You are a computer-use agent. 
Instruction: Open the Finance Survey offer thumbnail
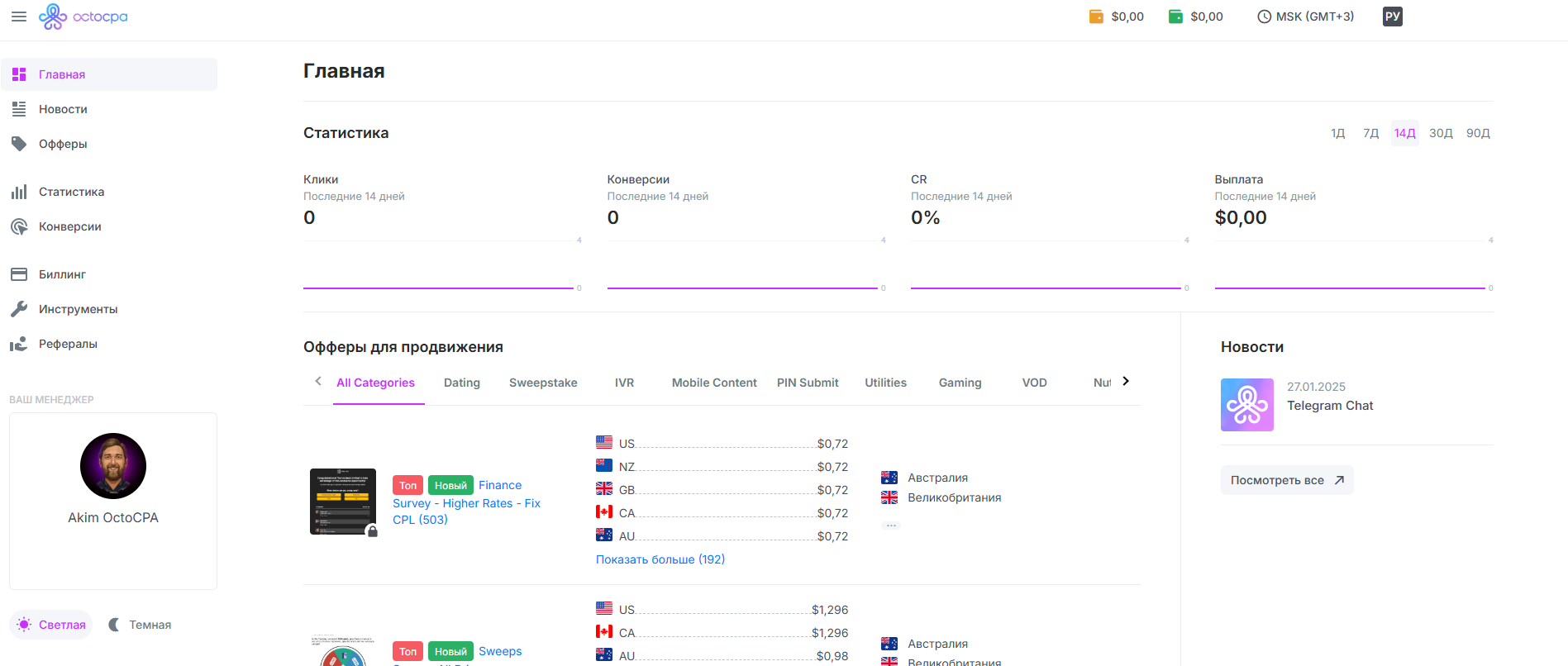tap(343, 502)
